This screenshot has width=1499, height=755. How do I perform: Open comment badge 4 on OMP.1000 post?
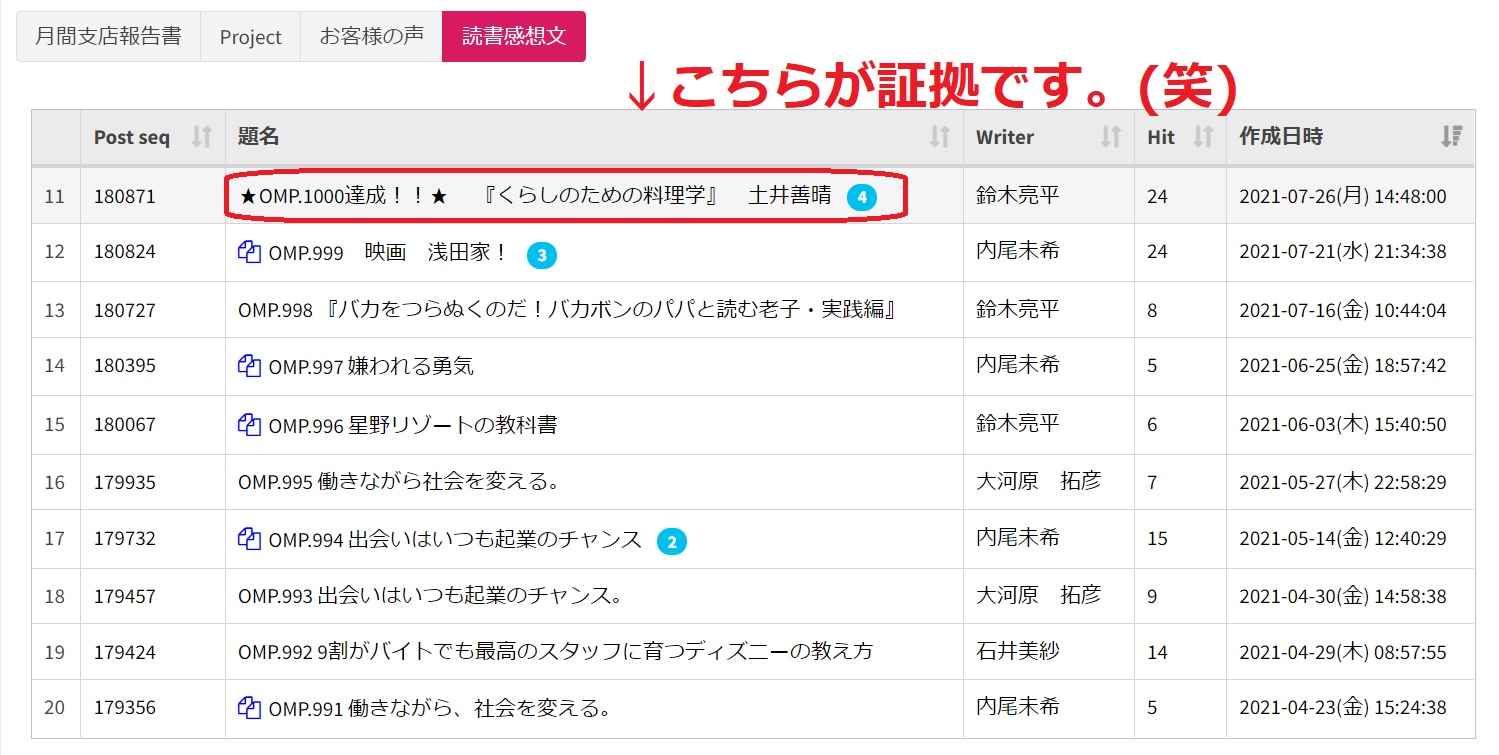(x=862, y=197)
